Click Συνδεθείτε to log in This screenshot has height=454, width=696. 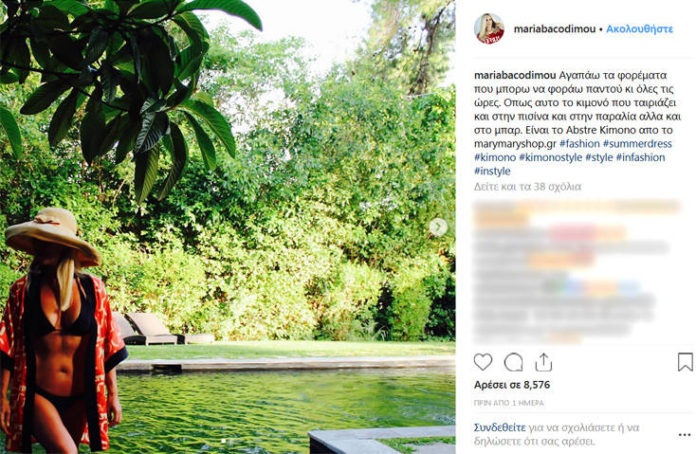pos(500,428)
